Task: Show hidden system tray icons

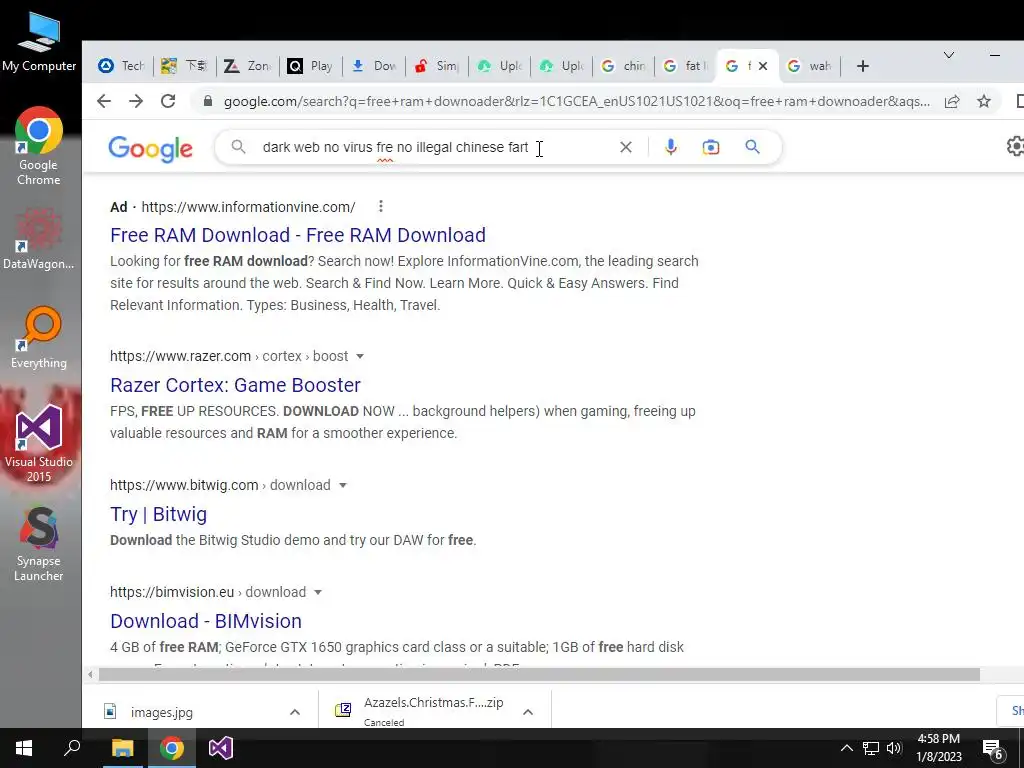Action: click(846, 748)
